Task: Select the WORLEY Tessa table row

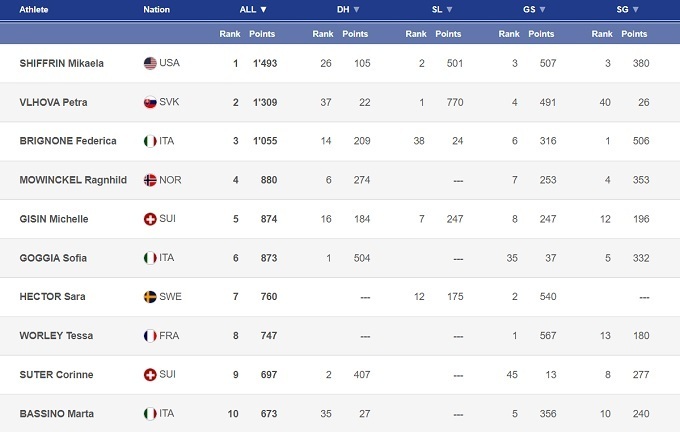Action: pyautogui.click(x=340, y=336)
